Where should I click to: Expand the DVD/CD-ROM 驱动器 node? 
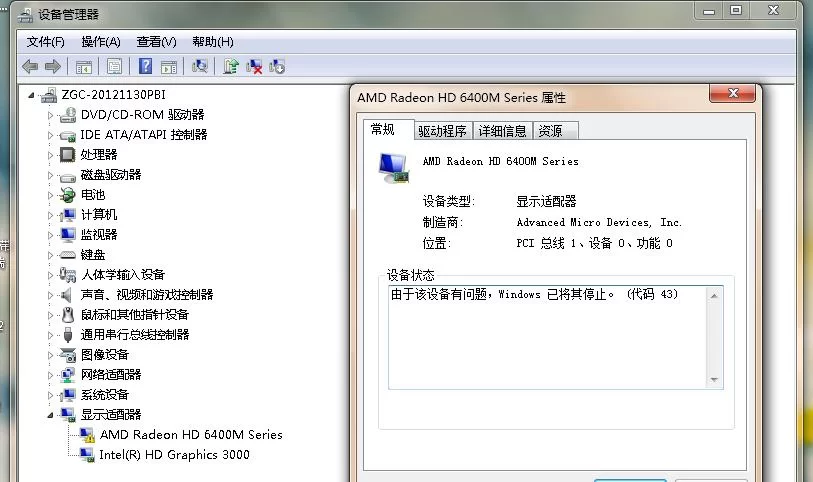click(50, 115)
